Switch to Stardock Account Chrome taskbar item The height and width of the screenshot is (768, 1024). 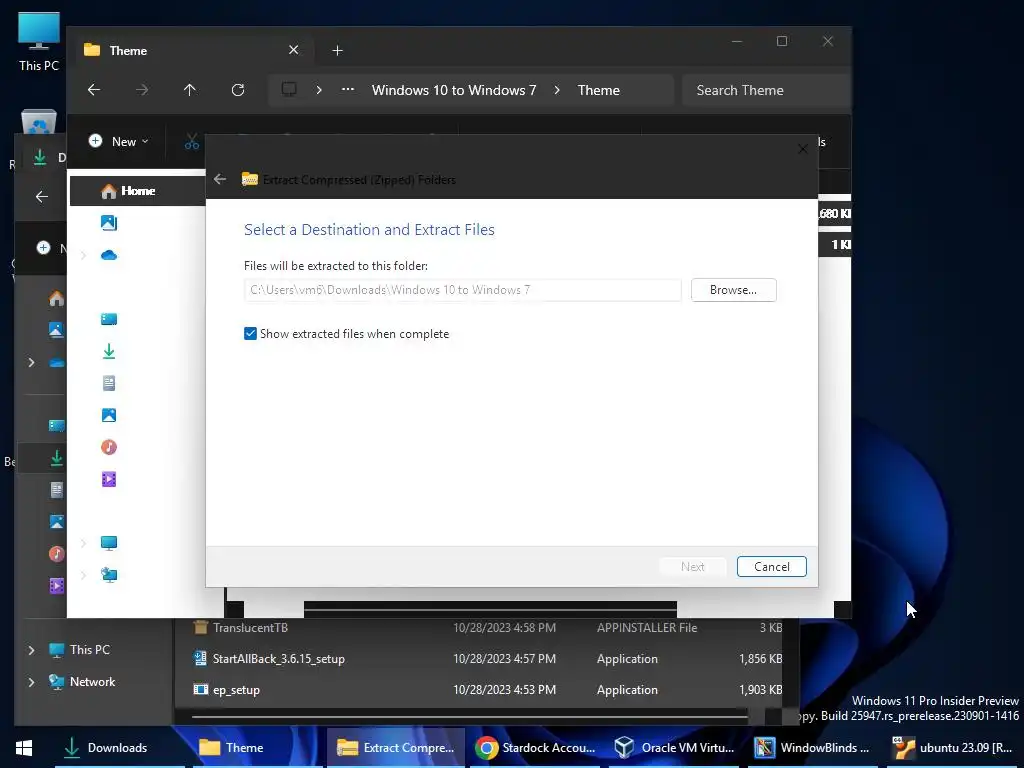536,748
